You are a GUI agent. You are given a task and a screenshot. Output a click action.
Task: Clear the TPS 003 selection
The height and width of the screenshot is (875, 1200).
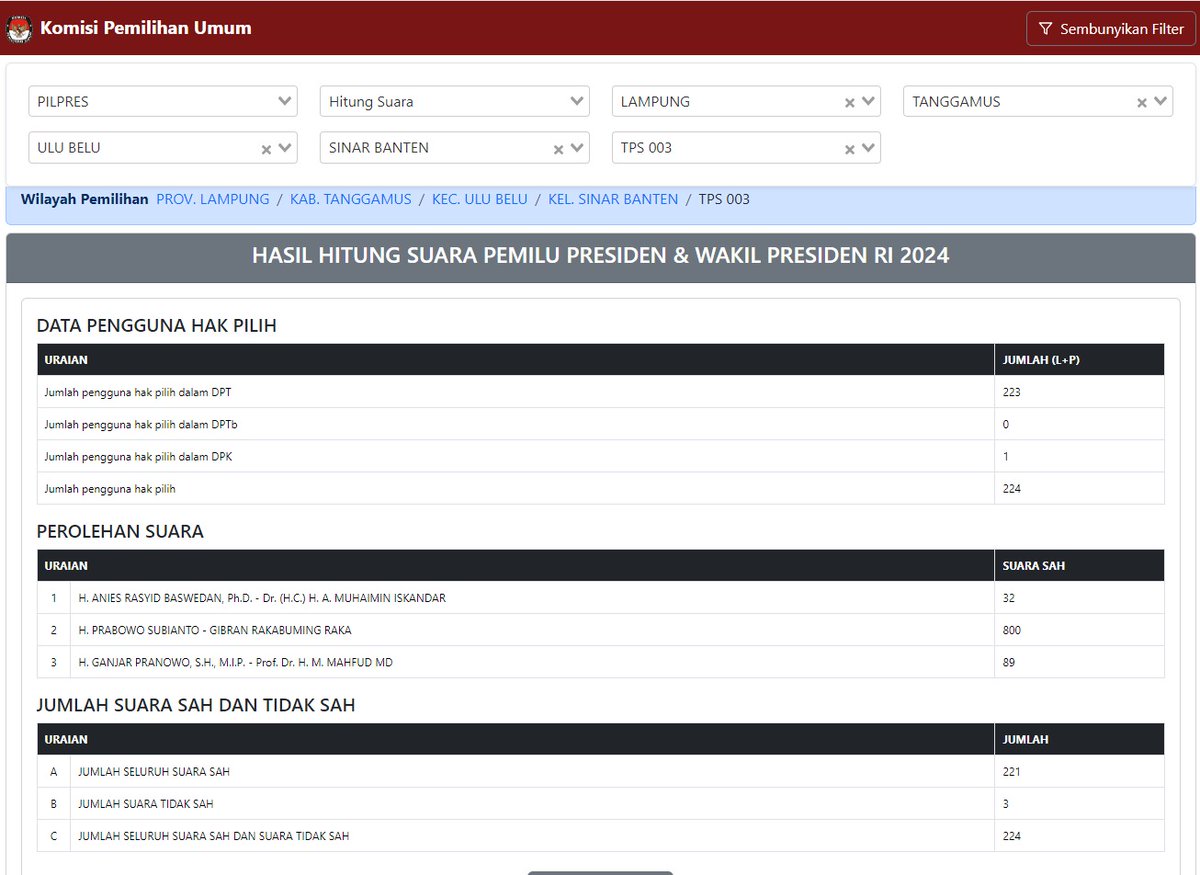pos(849,149)
